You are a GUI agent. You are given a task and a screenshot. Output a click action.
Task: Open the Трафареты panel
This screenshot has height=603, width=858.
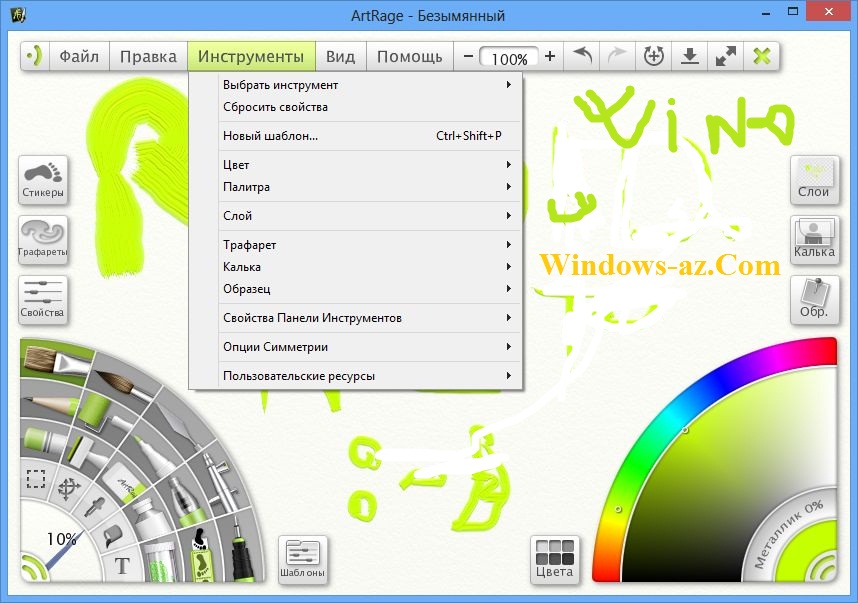pos(43,240)
